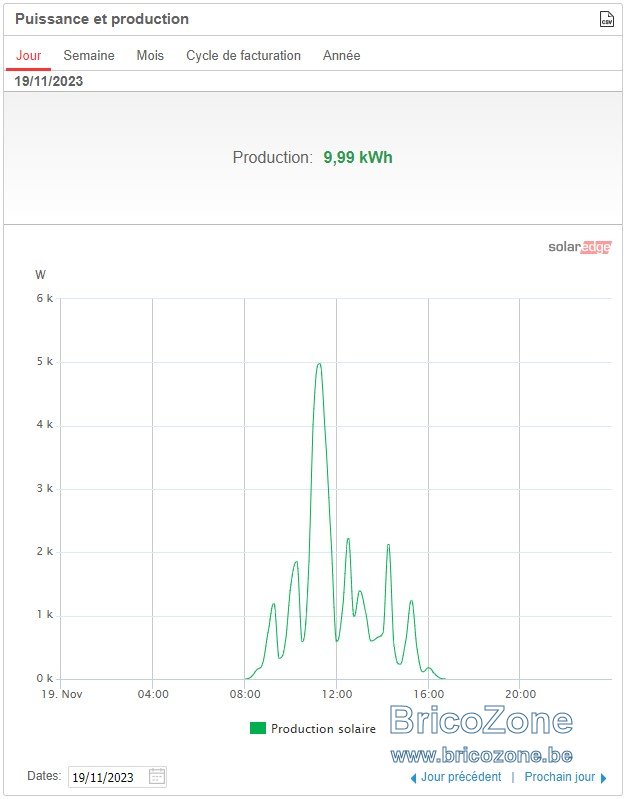Click the SolarEdge logo on the chart
The image size is (626, 799).
[x=580, y=247]
